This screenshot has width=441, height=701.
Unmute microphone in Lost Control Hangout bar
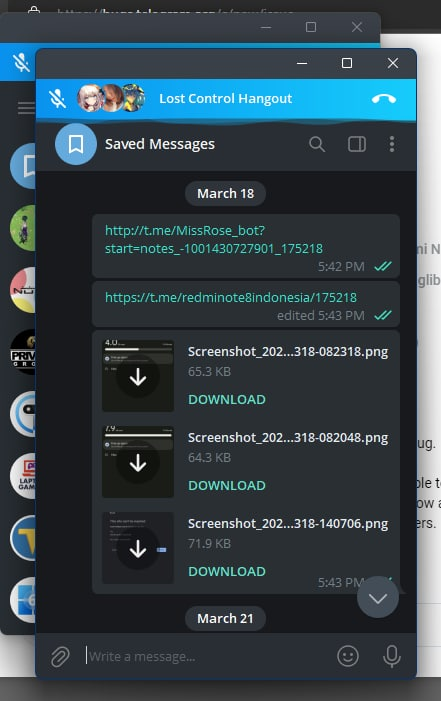(58, 98)
